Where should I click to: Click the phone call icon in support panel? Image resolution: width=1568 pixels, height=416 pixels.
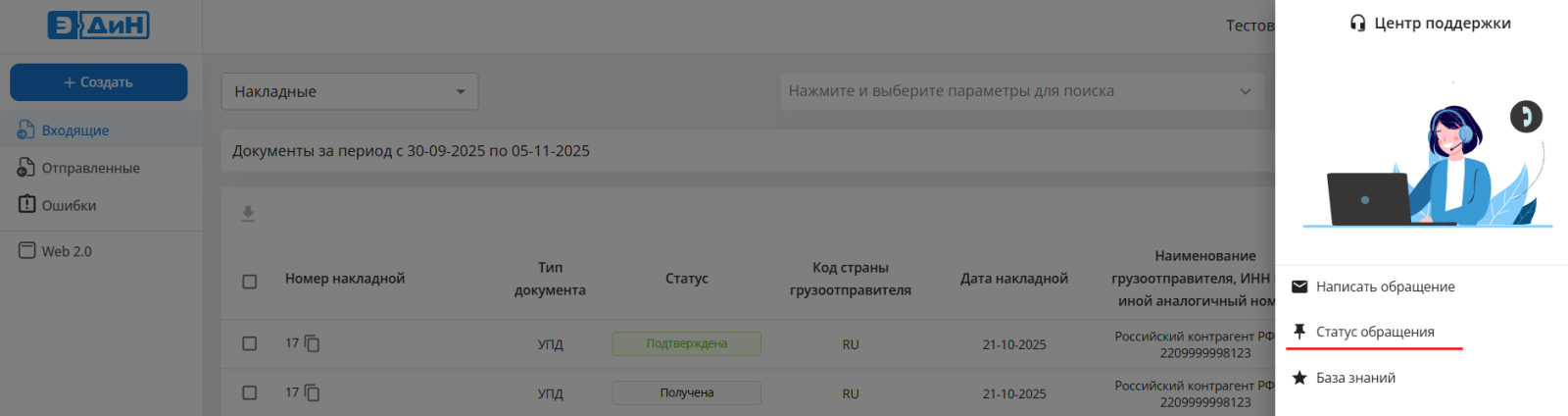point(1525,117)
